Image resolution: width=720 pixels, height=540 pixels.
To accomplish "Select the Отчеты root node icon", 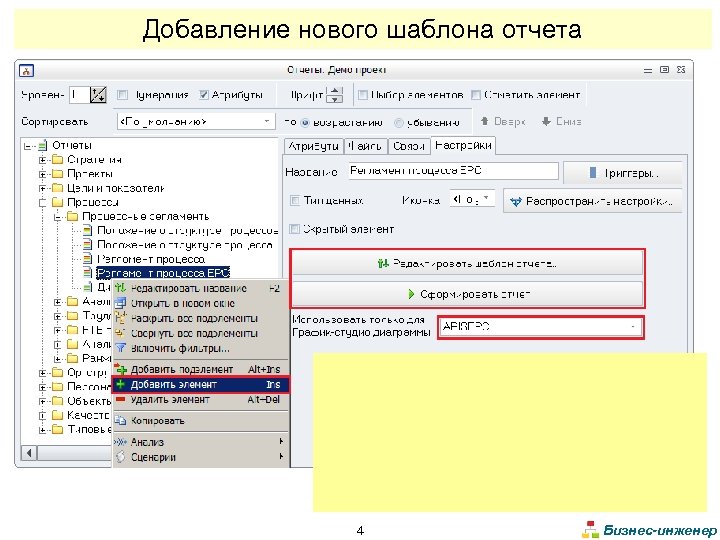I will click(x=43, y=146).
